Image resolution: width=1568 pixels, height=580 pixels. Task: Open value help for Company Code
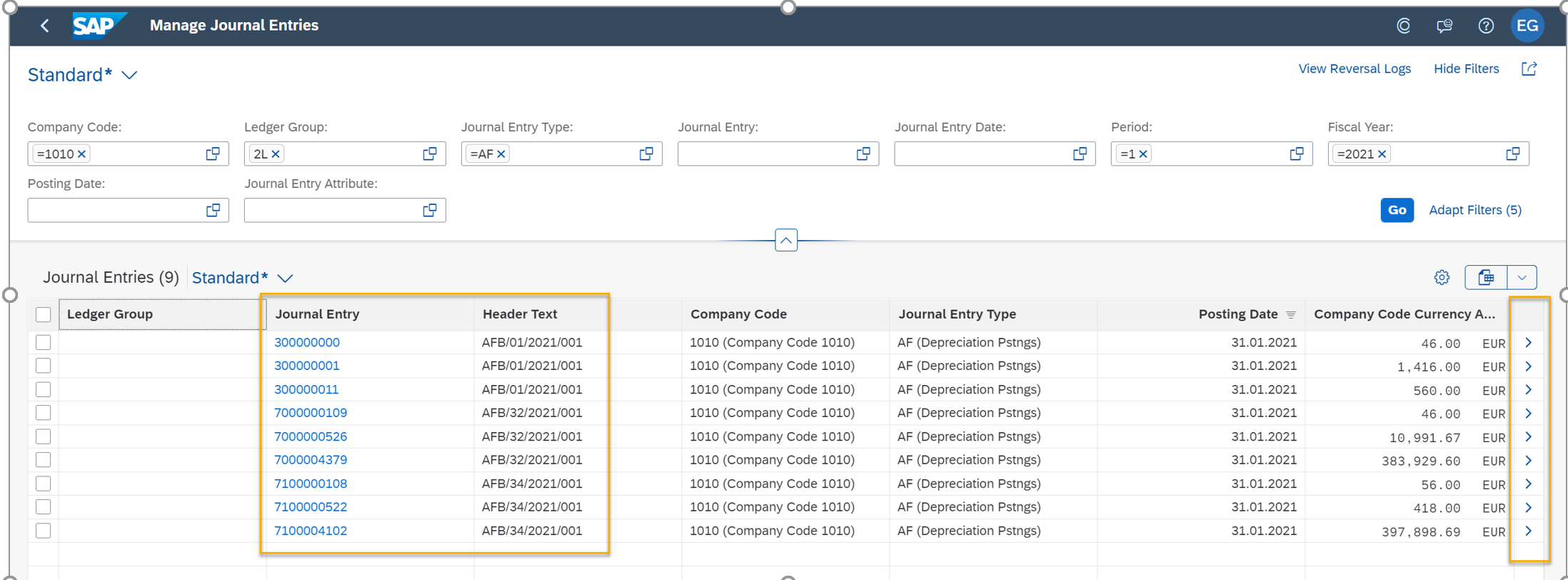click(x=213, y=154)
